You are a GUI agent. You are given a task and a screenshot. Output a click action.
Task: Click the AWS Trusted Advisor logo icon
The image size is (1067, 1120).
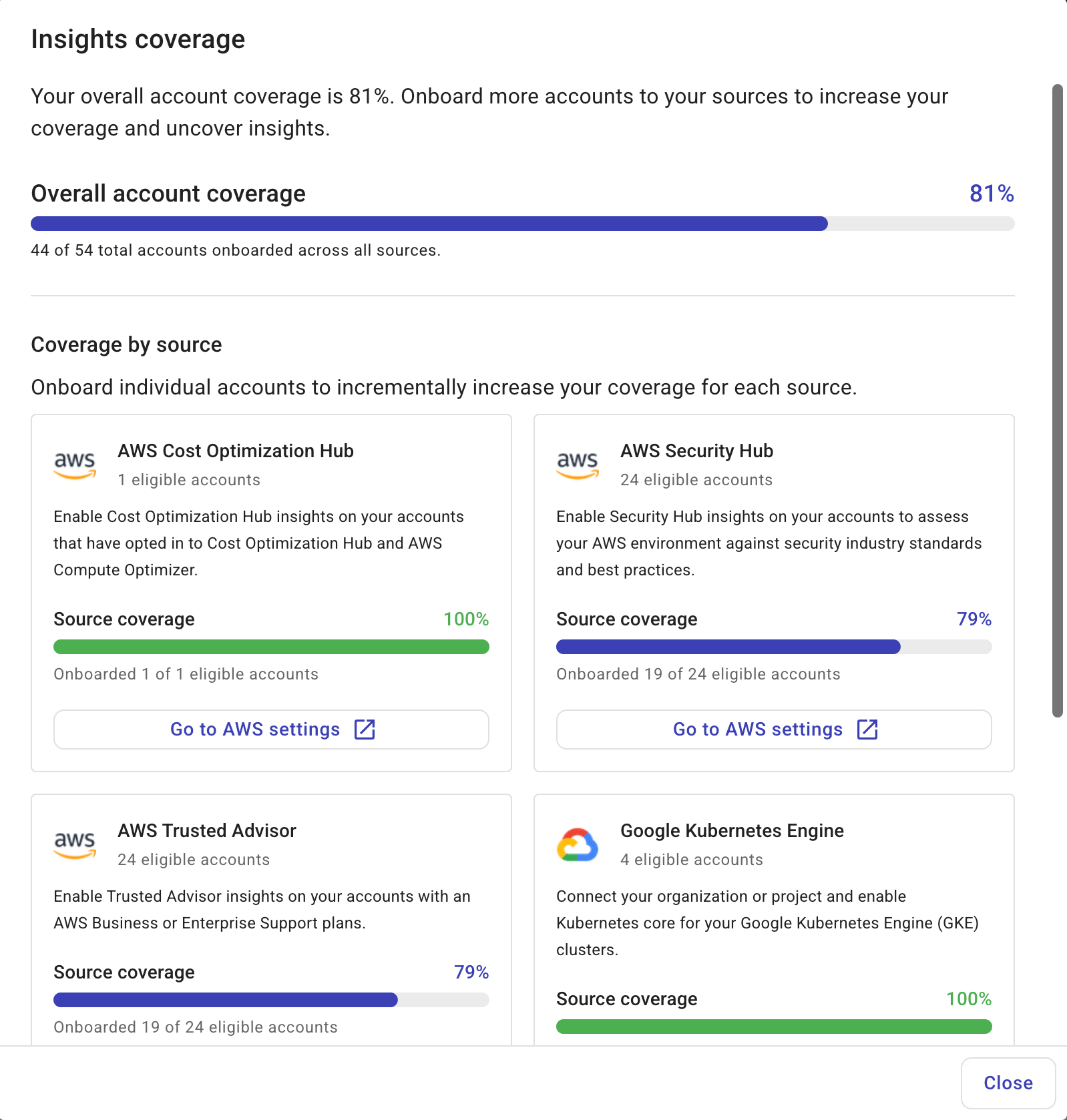click(75, 844)
